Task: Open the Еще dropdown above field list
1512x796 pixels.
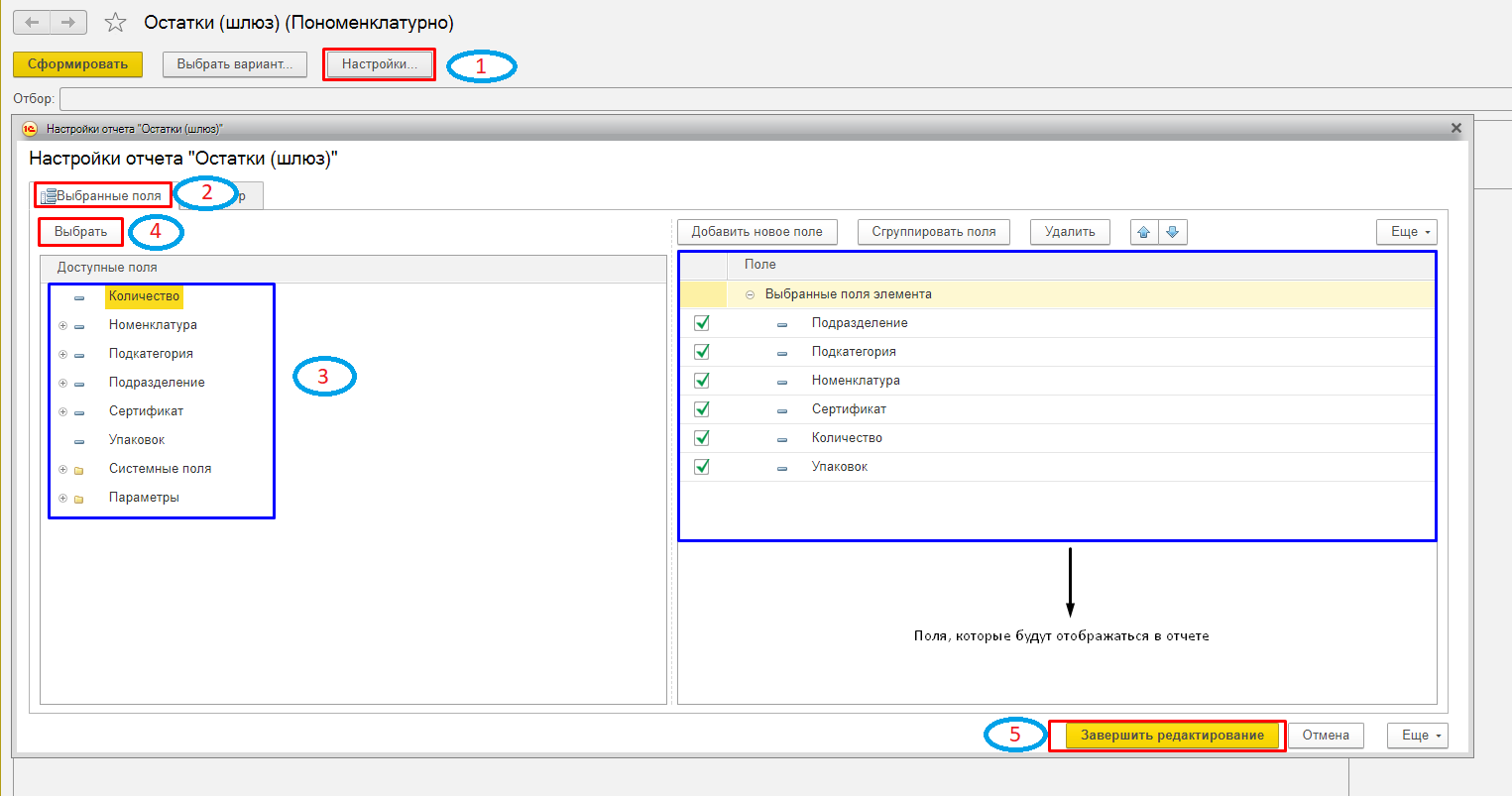Action: [1406, 232]
